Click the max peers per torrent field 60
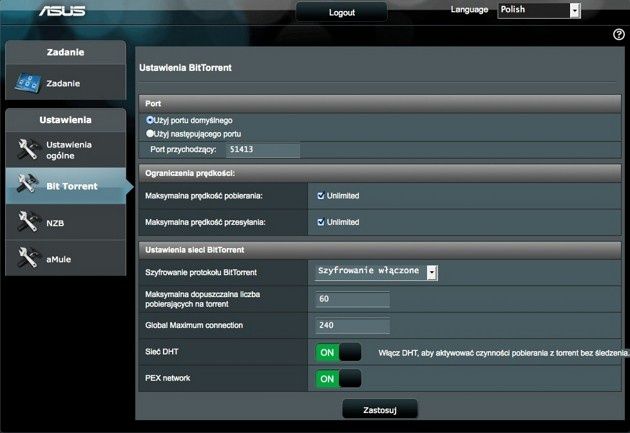The image size is (630, 433). pyautogui.click(x=352, y=299)
